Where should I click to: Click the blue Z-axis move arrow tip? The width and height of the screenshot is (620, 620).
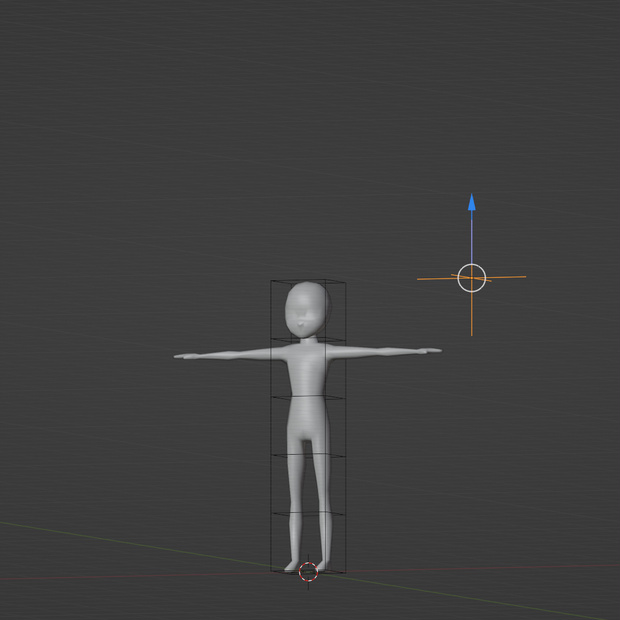pos(472,202)
